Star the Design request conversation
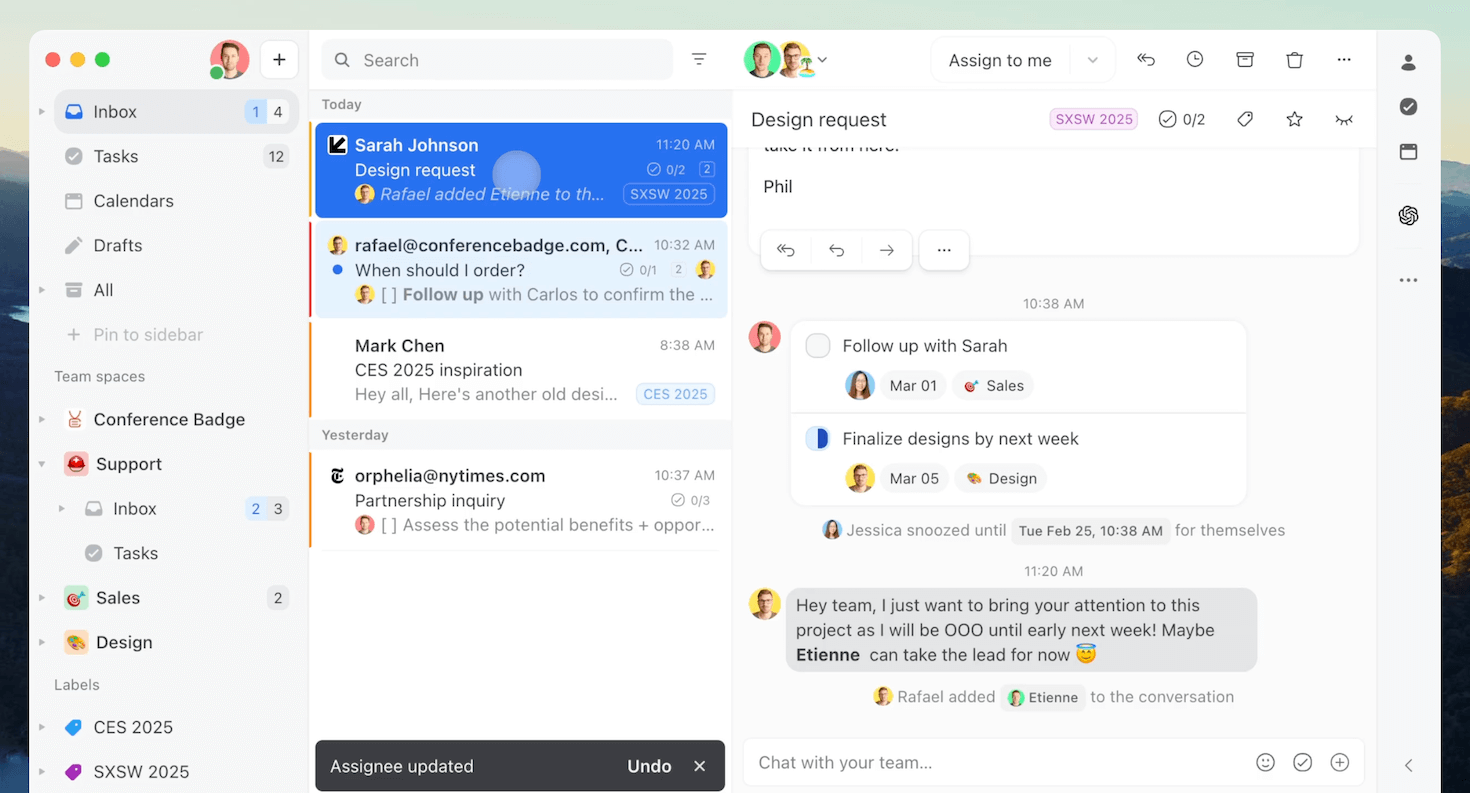 point(1294,120)
